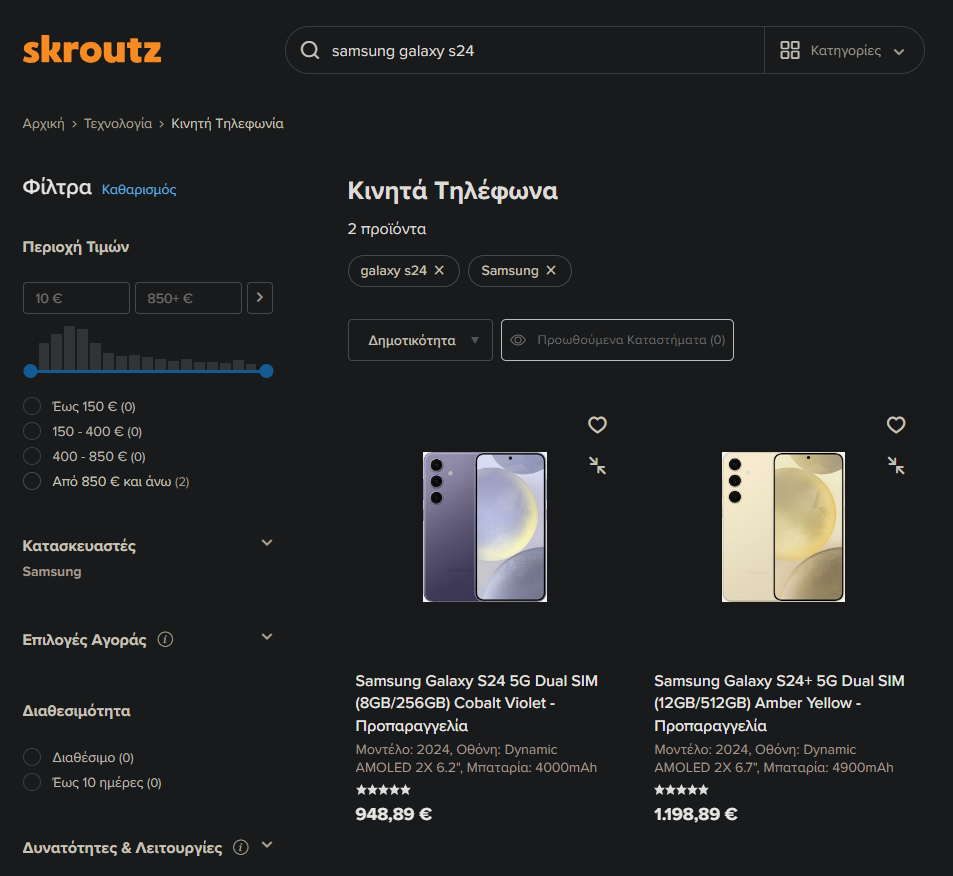Open the Amber Yellow phone image
Image resolution: width=953 pixels, height=876 pixels.
click(783, 526)
